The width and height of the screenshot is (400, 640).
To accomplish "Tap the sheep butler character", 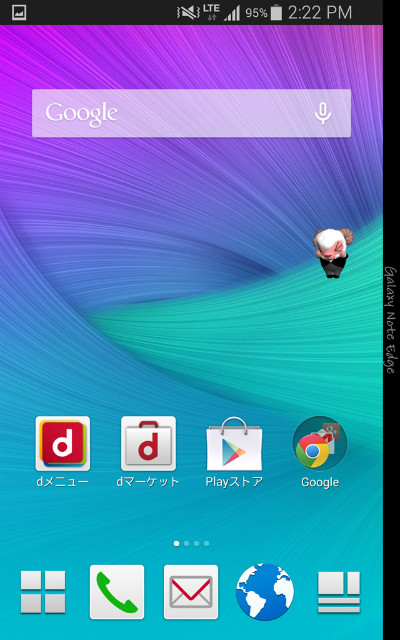I will 333,253.
